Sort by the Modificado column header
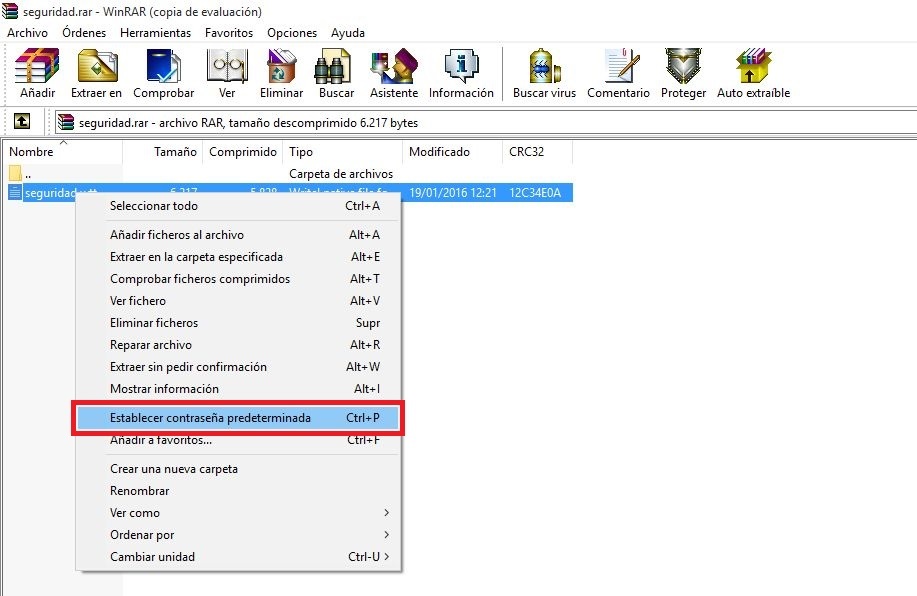 coord(452,152)
